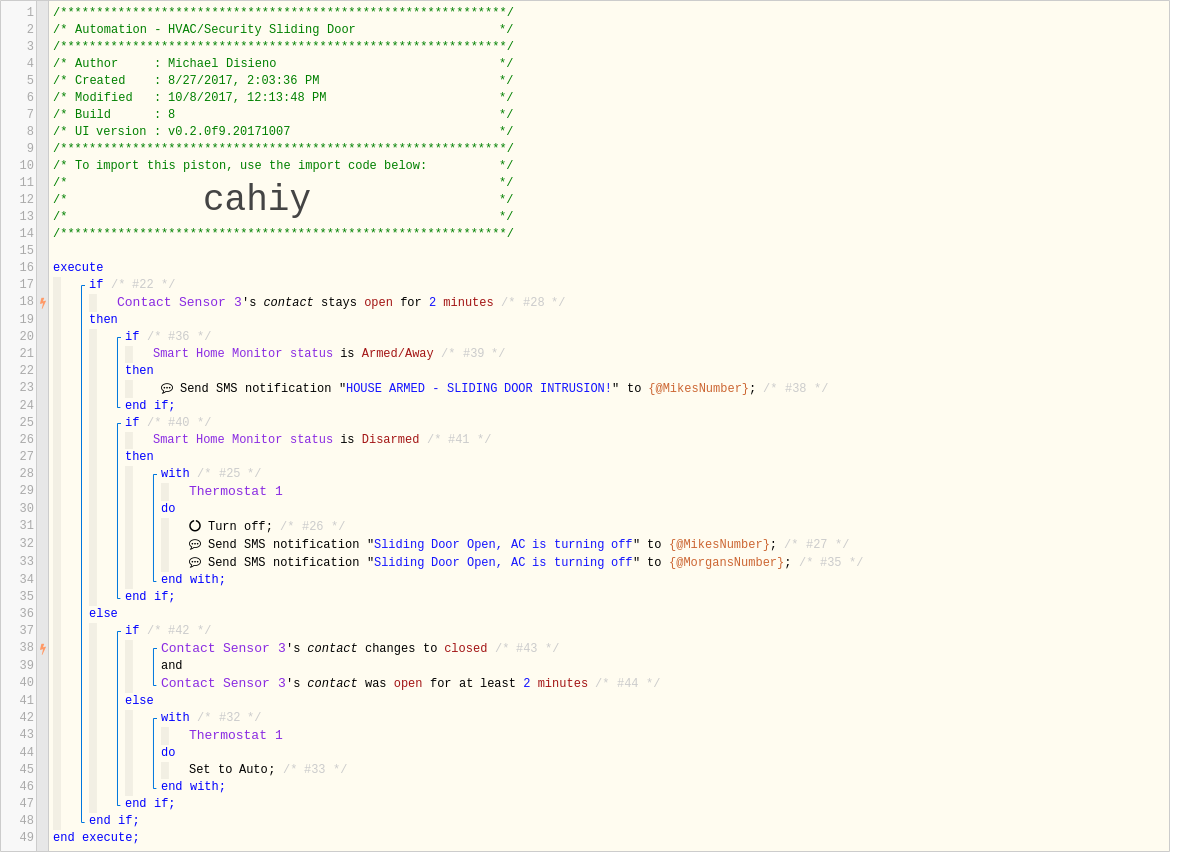The image size is (1178, 860).
Task: Click the Disarmed status value
Action: 391,440
